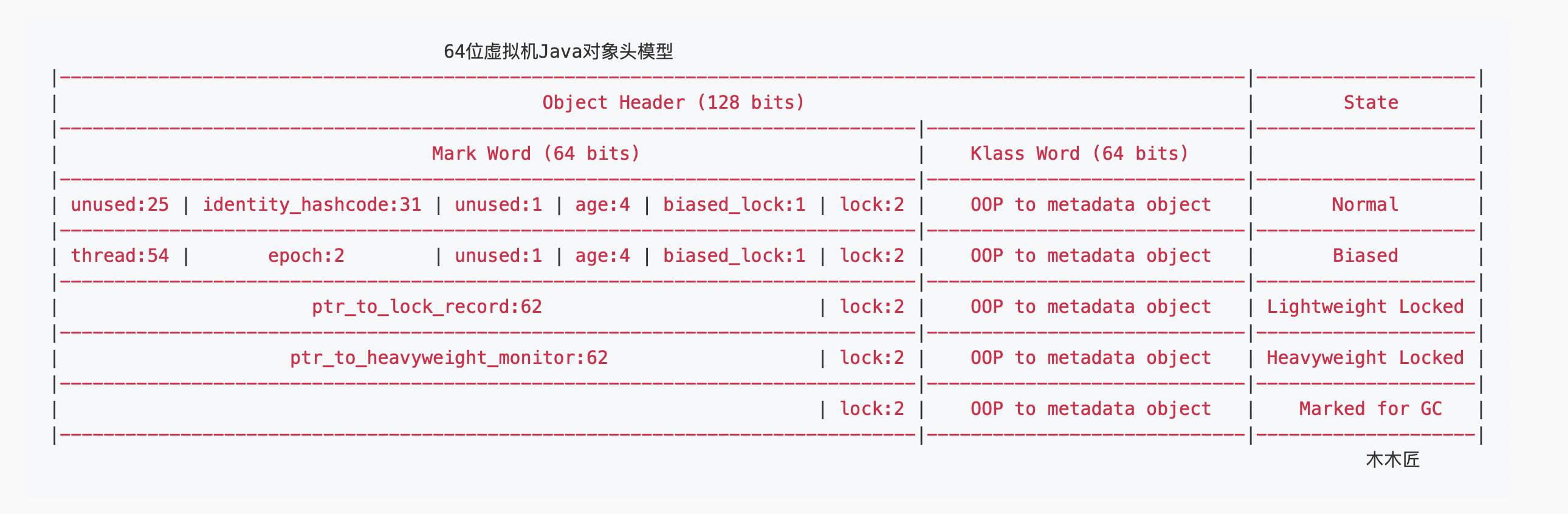Click the ptr_to_heavyweight_monitor:62 text
Image resolution: width=1568 pixels, height=514 pixels.
[x=449, y=358]
